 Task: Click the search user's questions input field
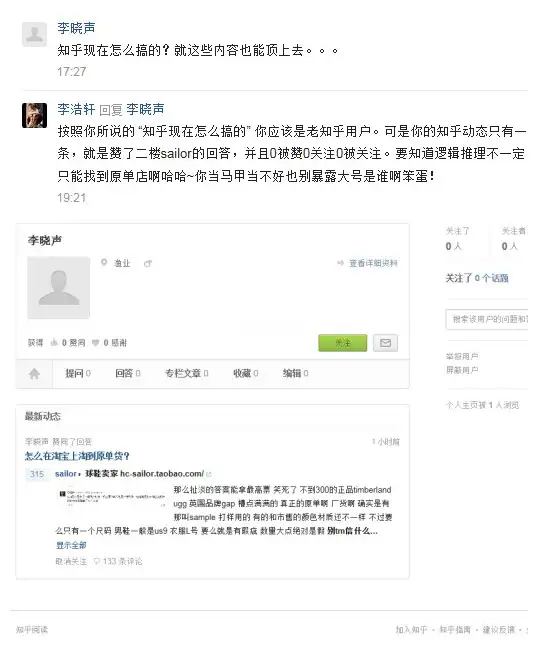click(487, 319)
